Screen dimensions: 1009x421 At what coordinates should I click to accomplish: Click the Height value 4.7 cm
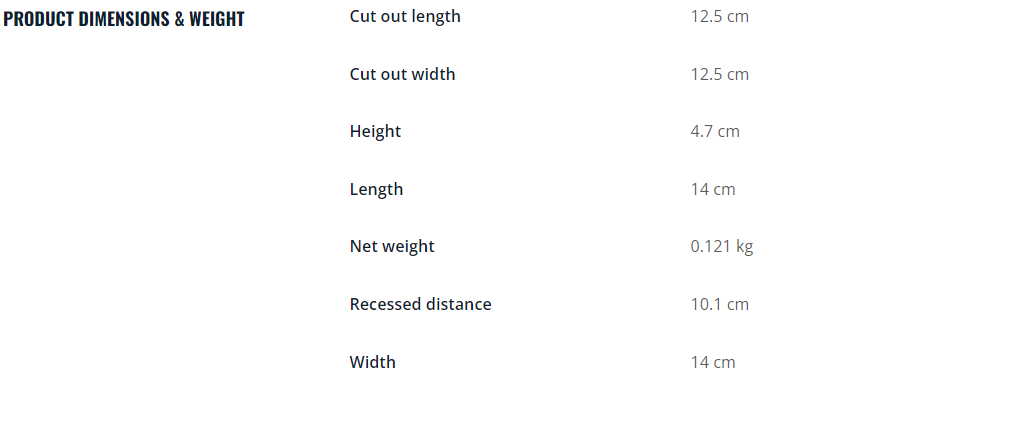[715, 131]
